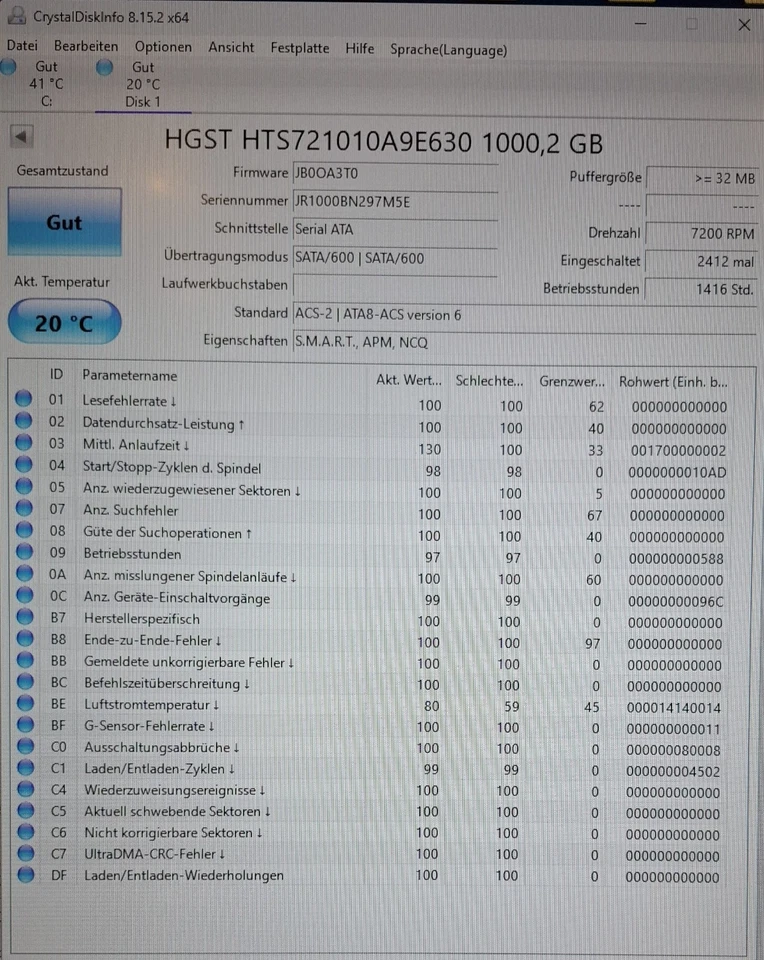Open the Hilfe menu
This screenshot has width=764, height=960.
pos(359,49)
